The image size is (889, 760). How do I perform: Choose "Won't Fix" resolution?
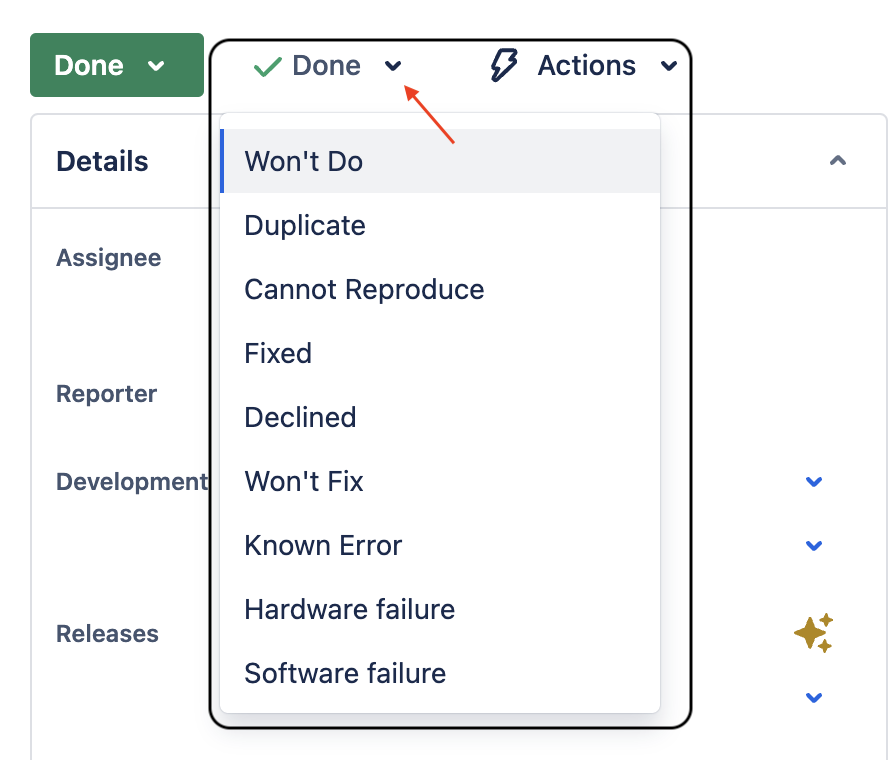coord(303,481)
